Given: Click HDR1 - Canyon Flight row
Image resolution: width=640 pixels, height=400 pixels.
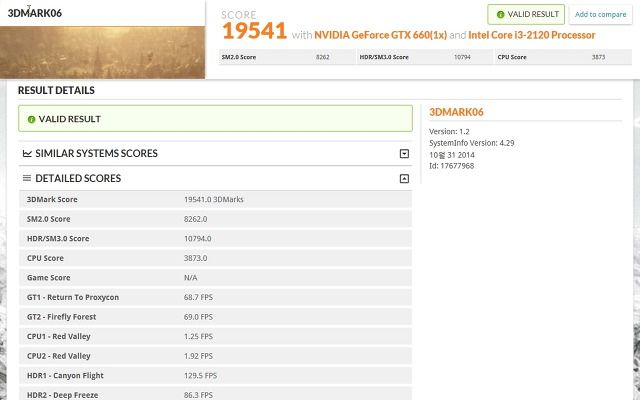Looking at the screenshot, I should point(215,376).
